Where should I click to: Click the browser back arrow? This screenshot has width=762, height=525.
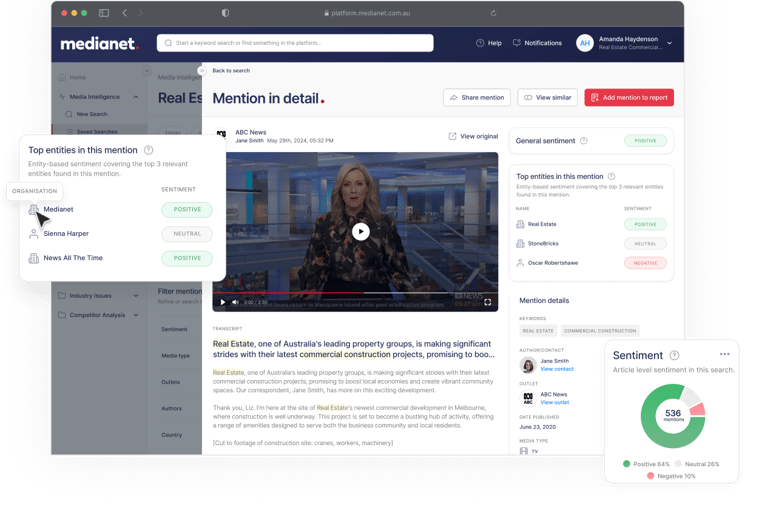click(124, 13)
